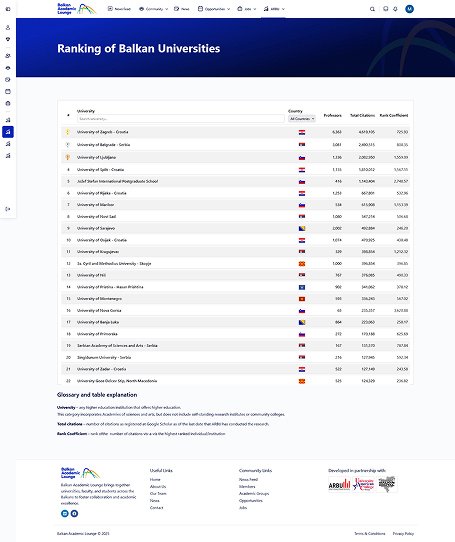The image size is (455, 542).
Task: Expand the Opportunities menu in the top navigation
Action: pos(214,9)
